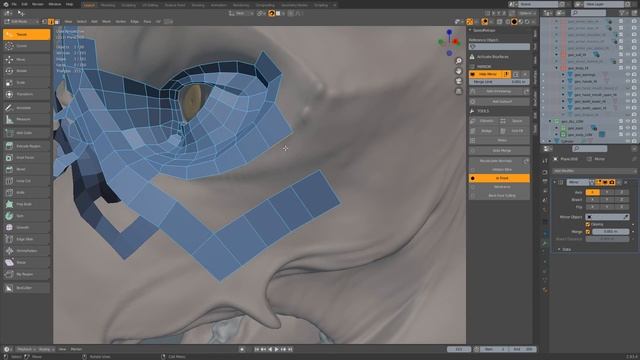This screenshot has height=360, width=640.
Task: Click the navigation axis gizmo
Action: click(x=449, y=42)
